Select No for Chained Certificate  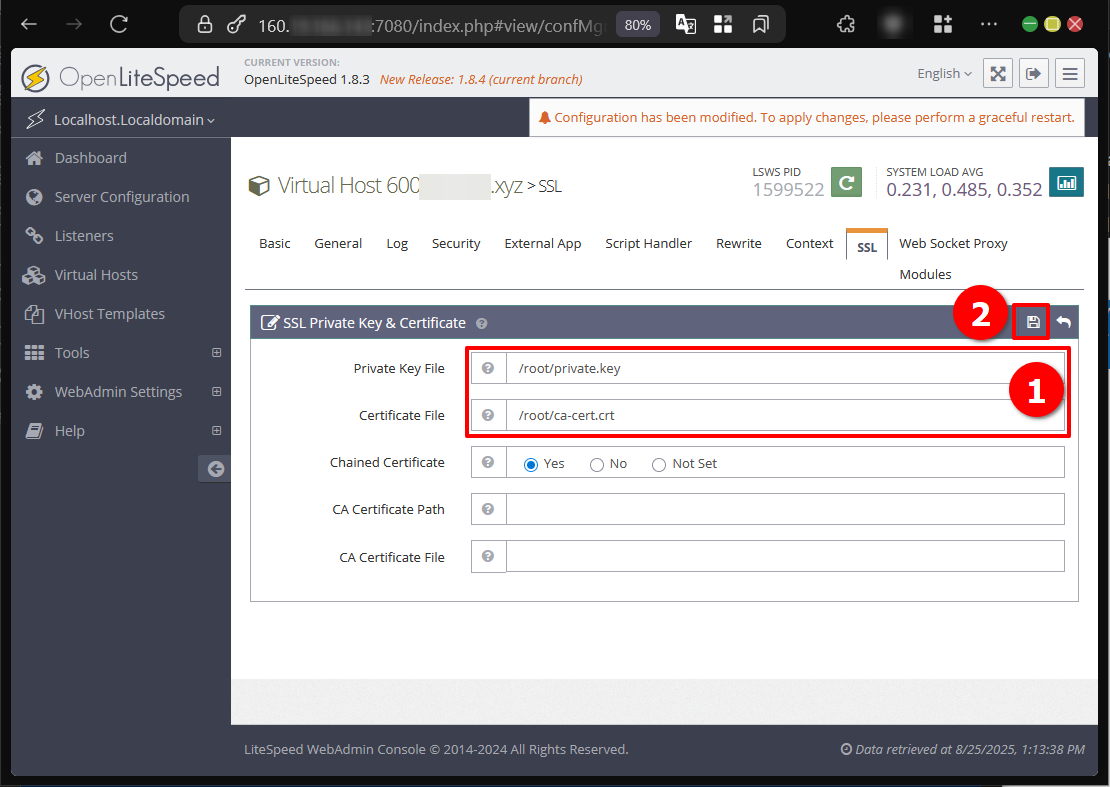click(597, 464)
